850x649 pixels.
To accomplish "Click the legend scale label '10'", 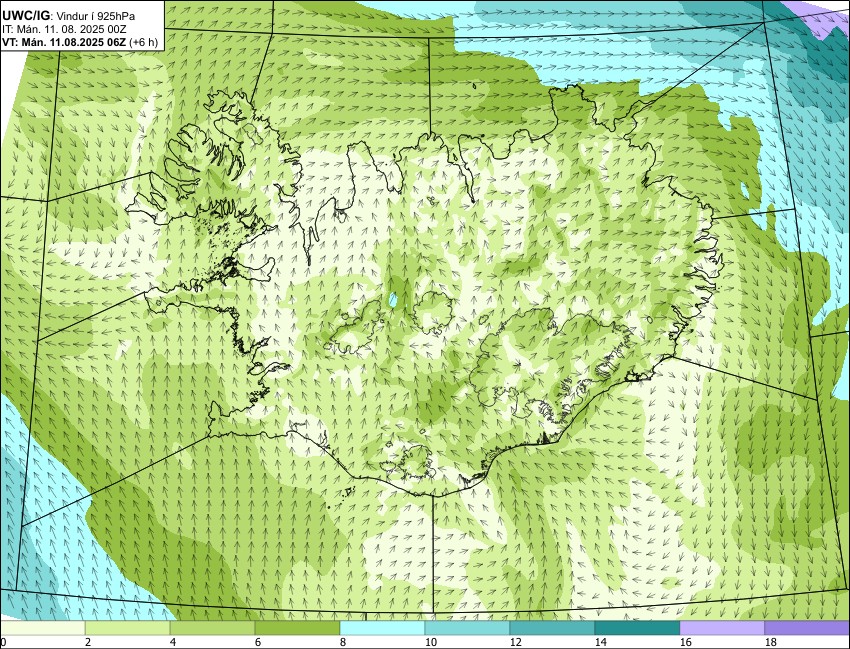I will [430, 642].
